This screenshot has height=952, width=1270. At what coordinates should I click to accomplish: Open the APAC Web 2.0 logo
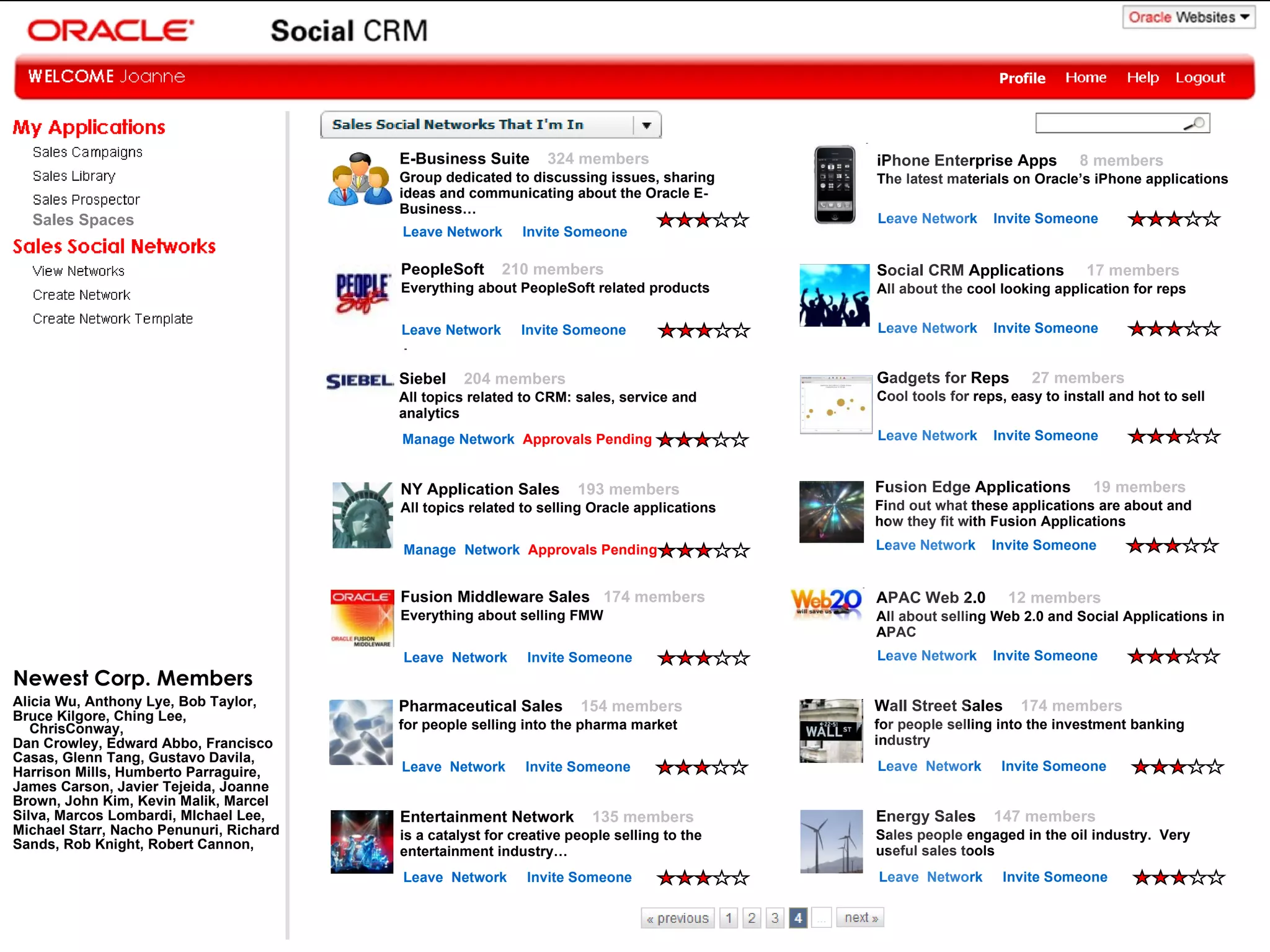[827, 602]
